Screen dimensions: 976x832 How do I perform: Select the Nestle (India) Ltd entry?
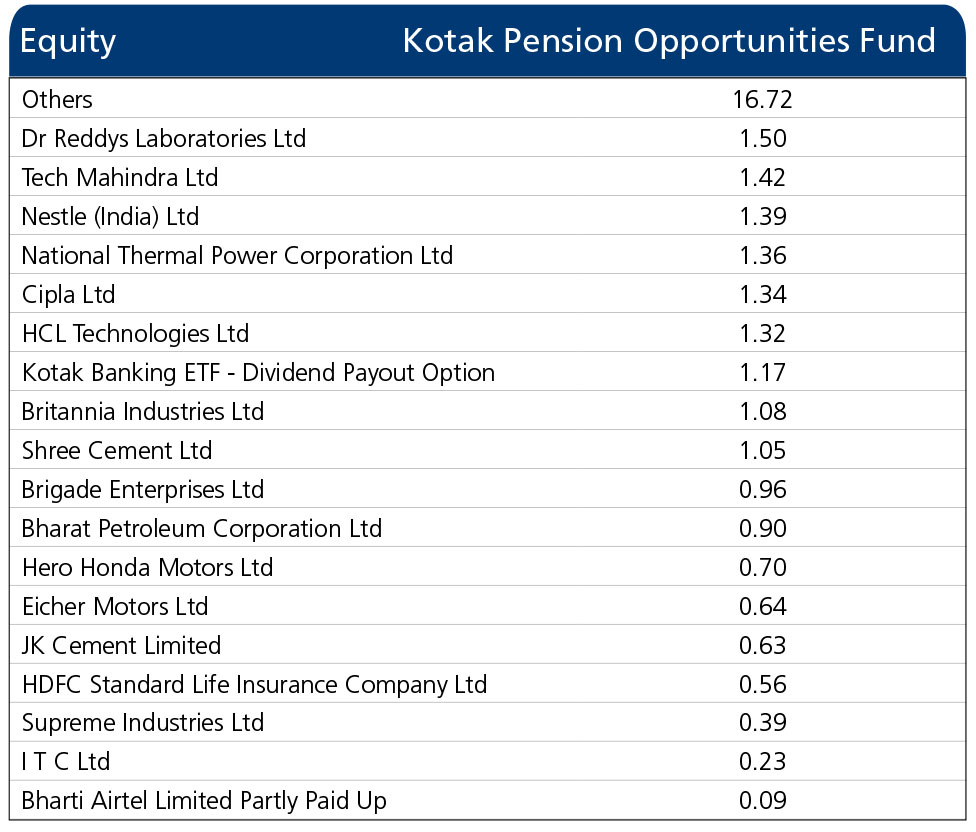(x=111, y=216)
